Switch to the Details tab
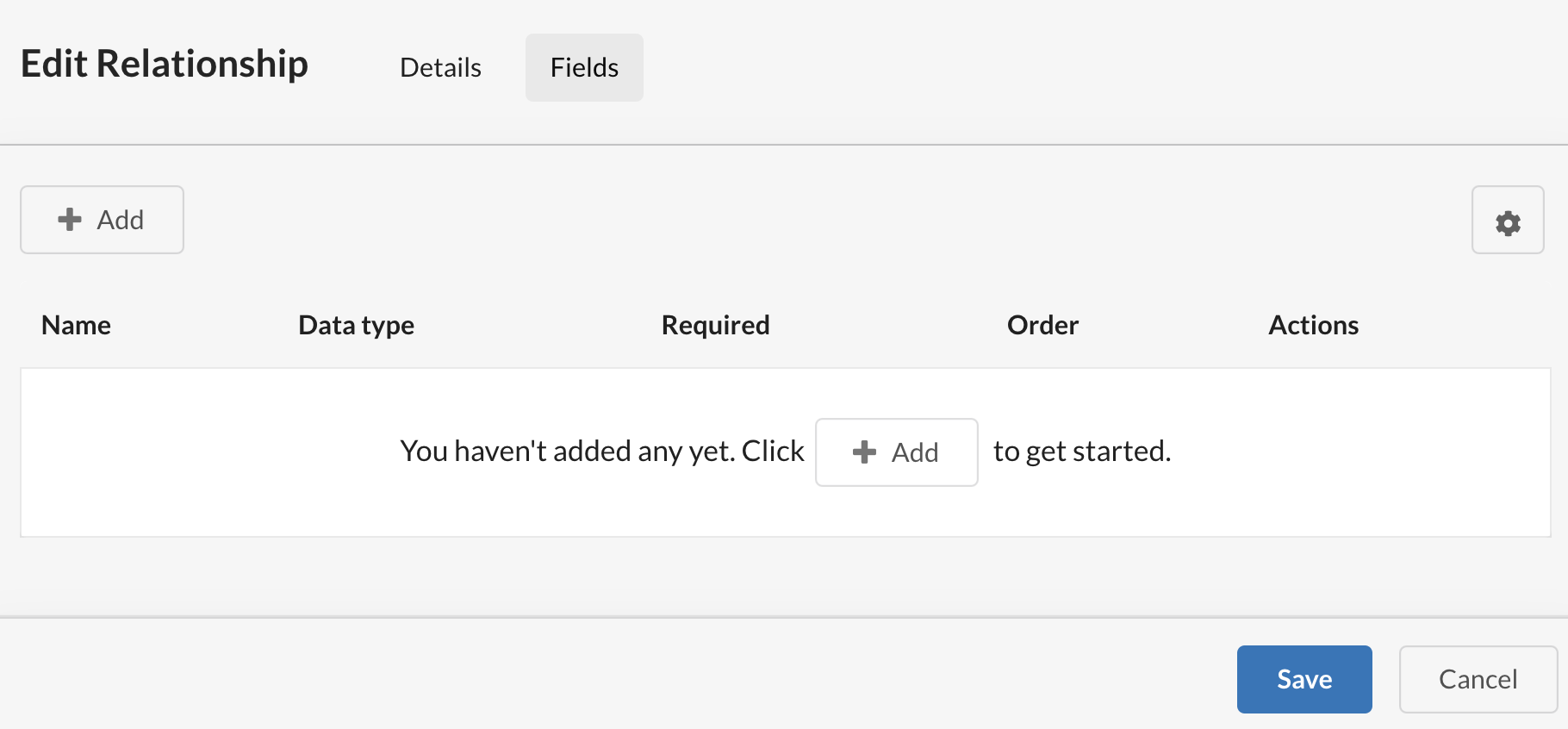The width and height of the screenshot is (1568, 729). (x=440, y=67)
